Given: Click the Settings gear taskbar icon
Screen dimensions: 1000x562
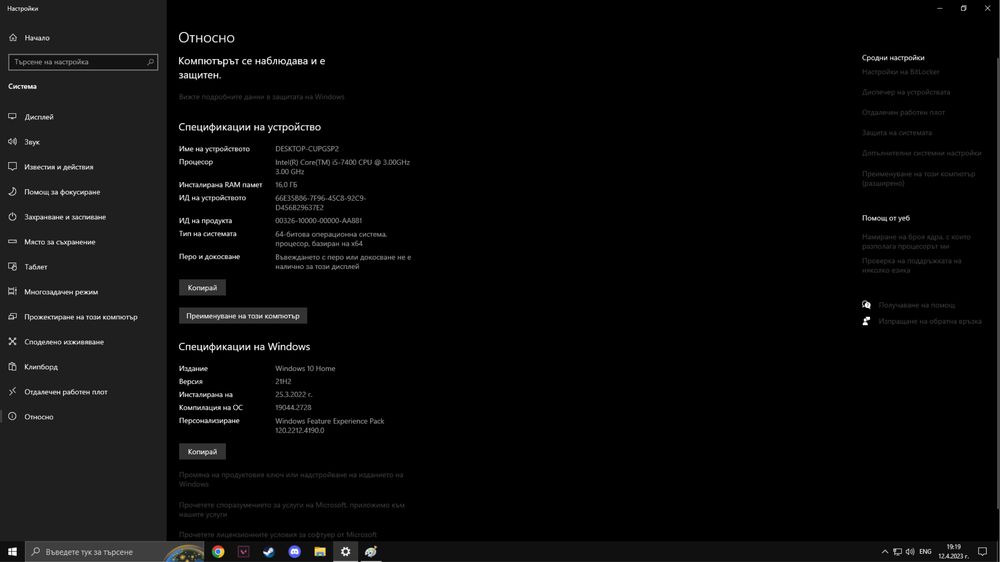Looking at the screenshot, I should [346, 552].
